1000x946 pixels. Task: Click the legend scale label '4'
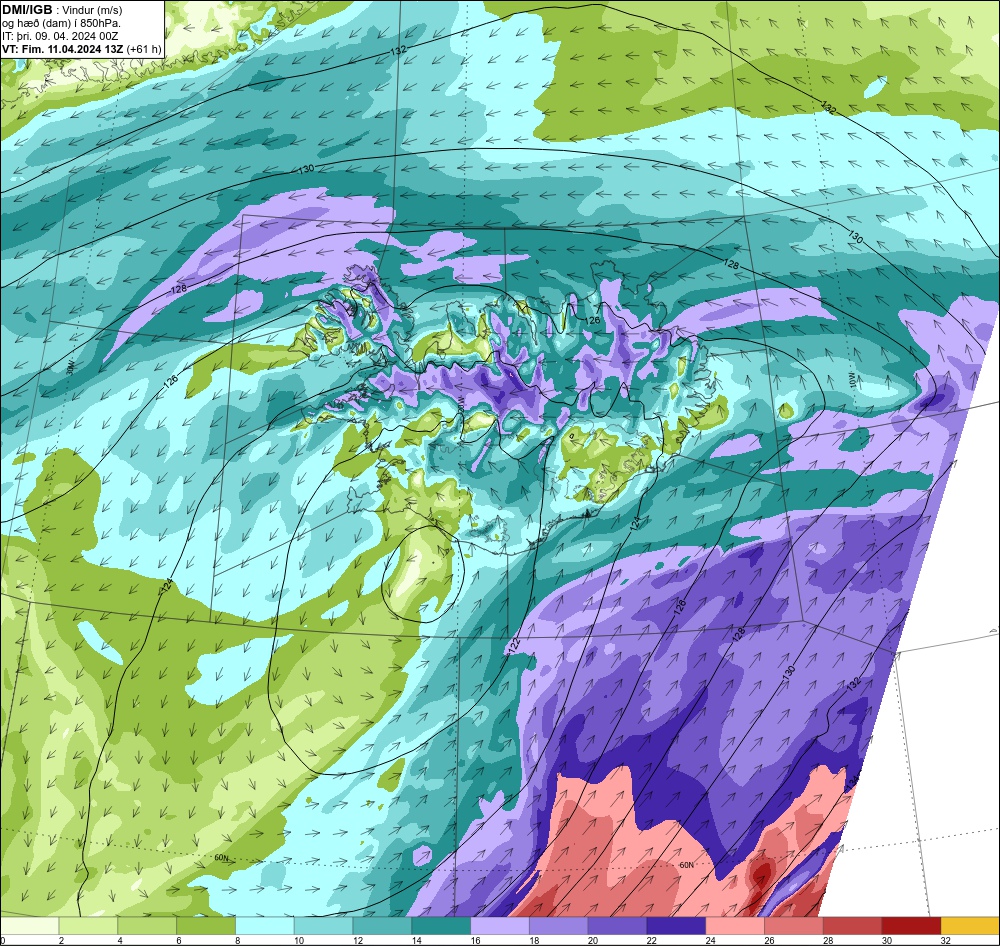point(120,940)
